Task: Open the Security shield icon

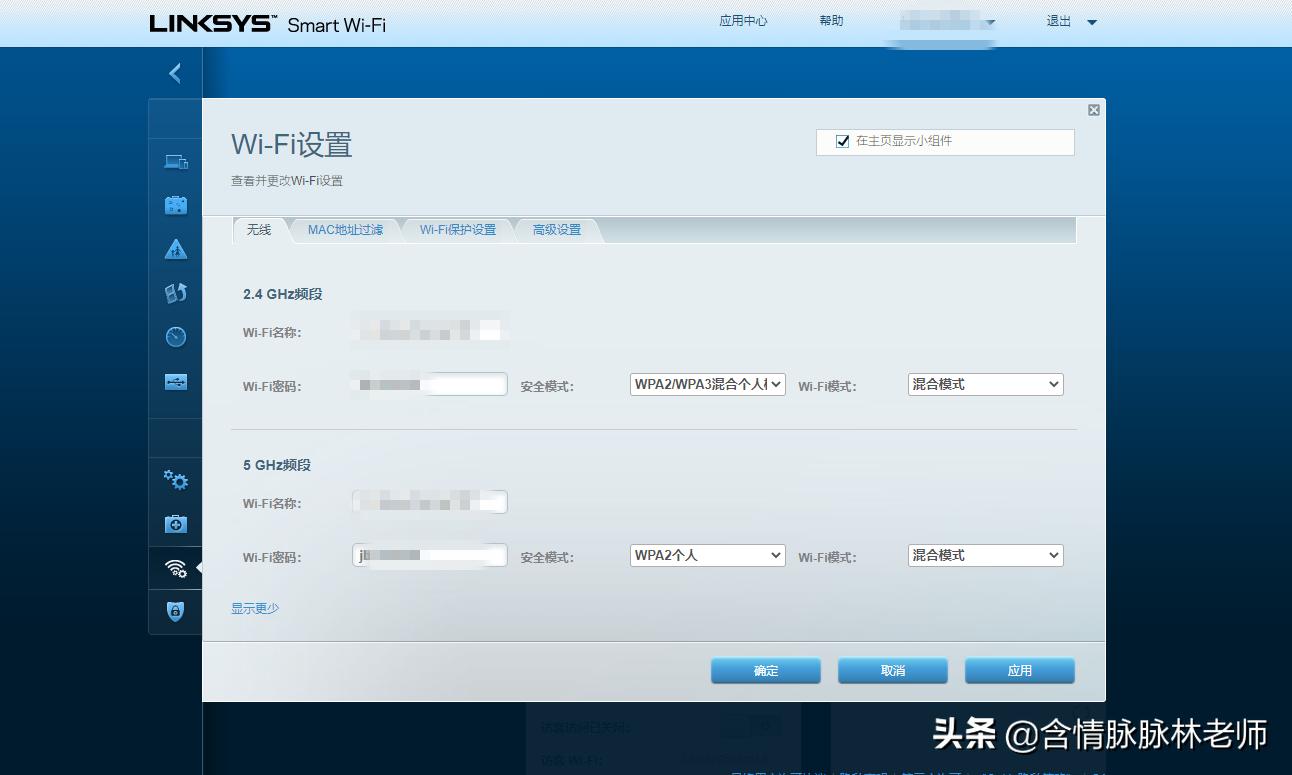Action: tap(175, 611)
